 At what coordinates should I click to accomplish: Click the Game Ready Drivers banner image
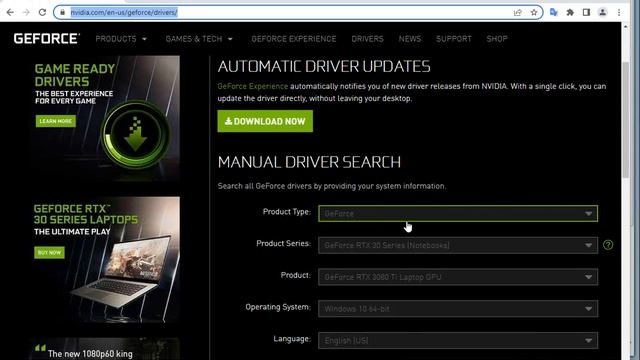pyautogui.click(x=105, y=118)
